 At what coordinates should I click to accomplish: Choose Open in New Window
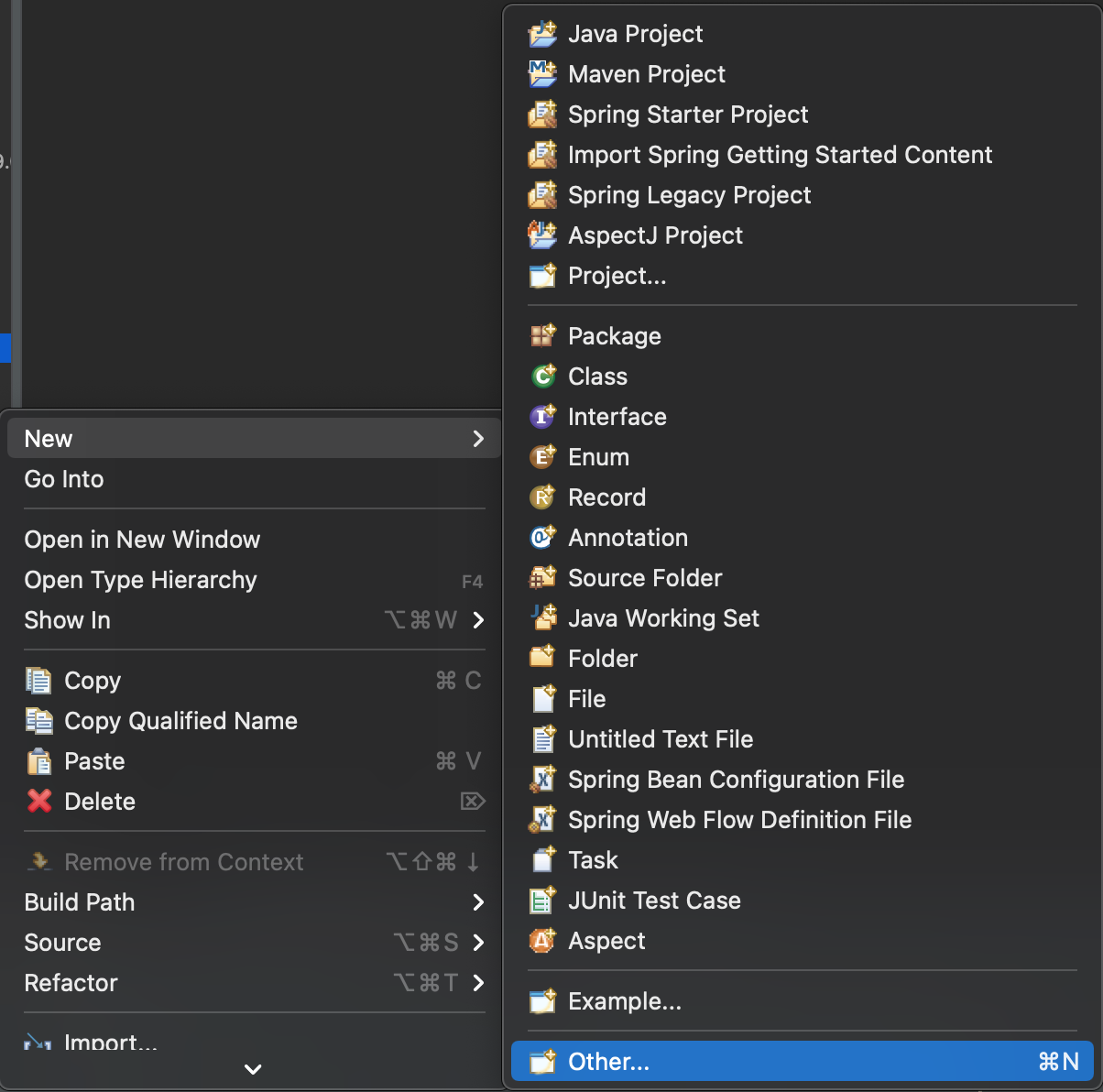tap(254, 540)
